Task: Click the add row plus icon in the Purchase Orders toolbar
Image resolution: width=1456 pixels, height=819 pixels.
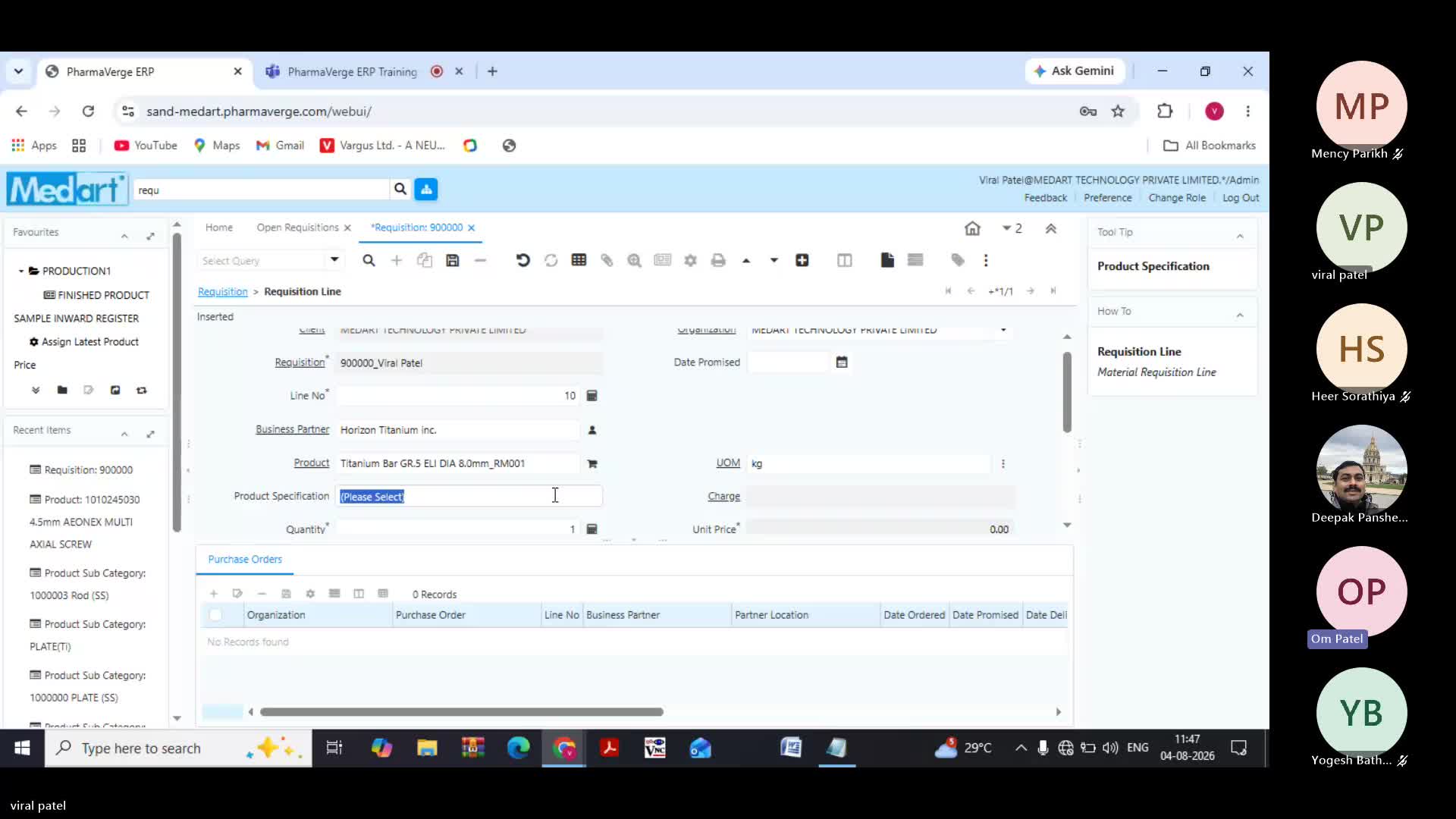Action: (214, 593)
